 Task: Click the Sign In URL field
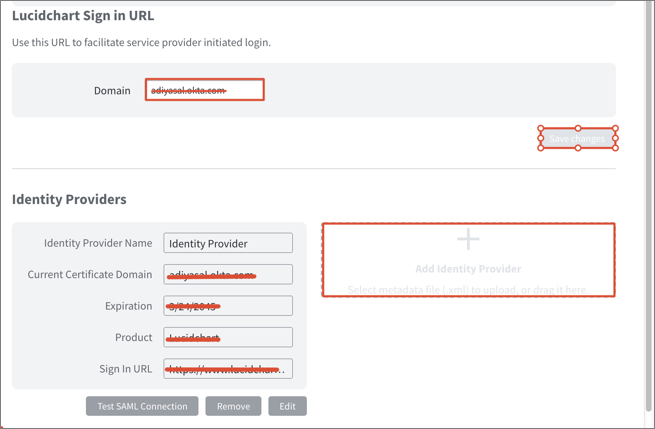click(x=228, y=369)
